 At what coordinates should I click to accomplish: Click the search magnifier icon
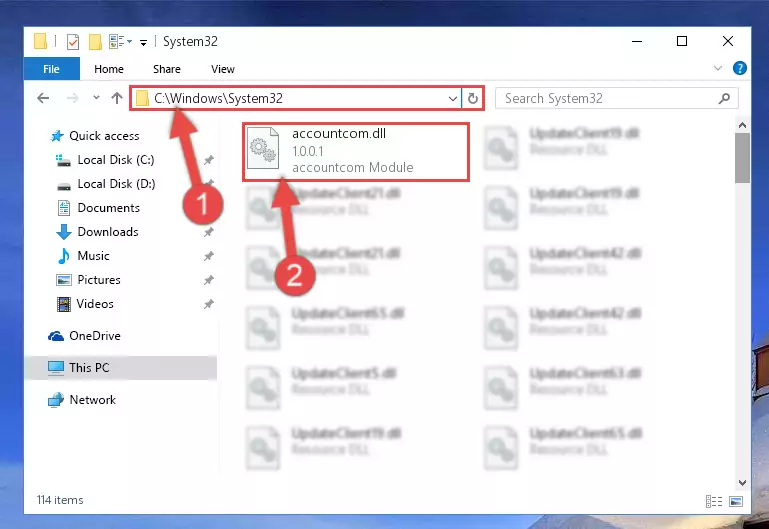724,99
